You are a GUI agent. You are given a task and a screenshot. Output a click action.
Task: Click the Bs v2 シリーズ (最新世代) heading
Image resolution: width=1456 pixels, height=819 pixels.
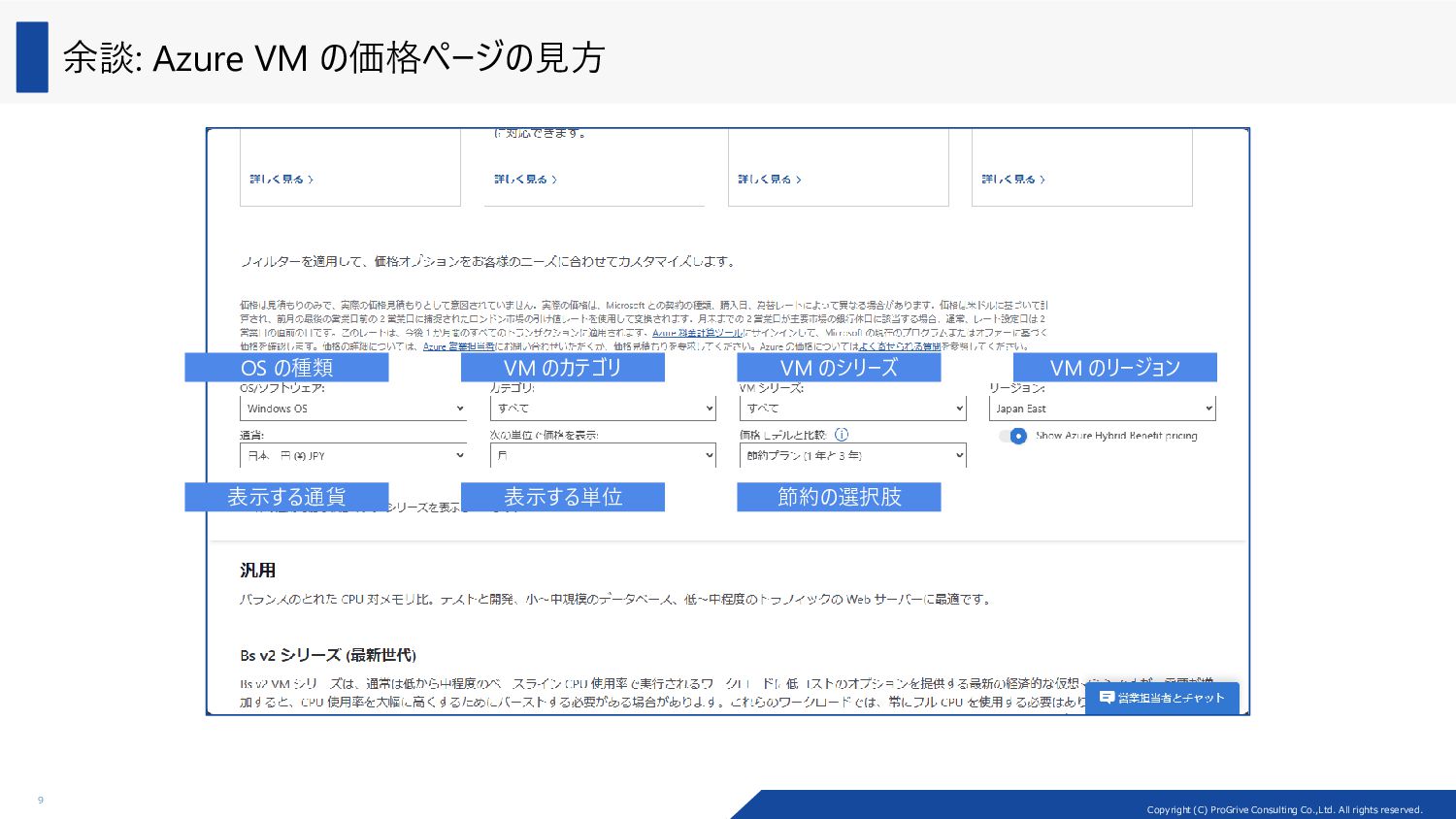click(328, 655)
